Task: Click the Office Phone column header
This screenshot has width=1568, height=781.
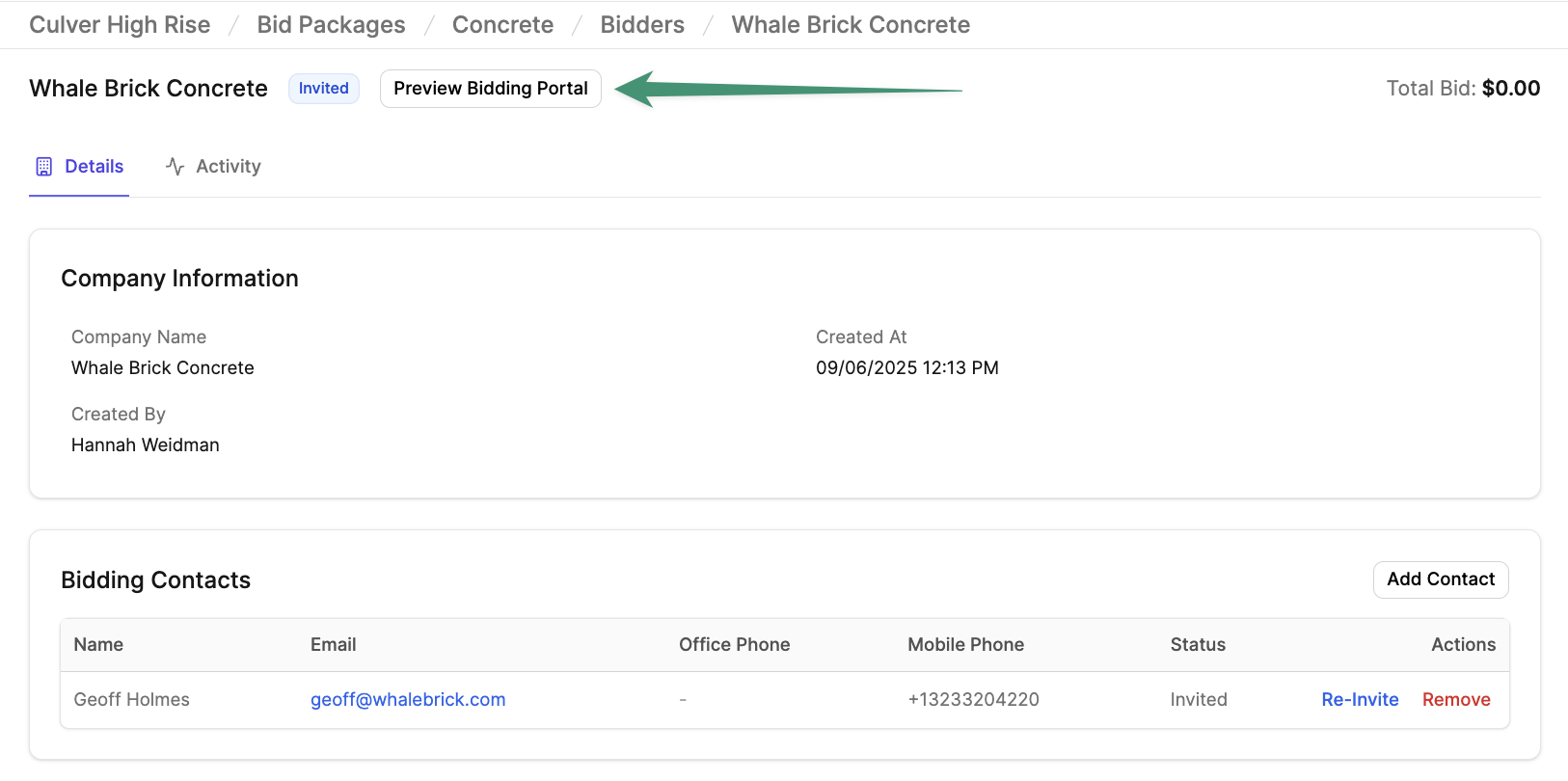Action: (734, 645)
